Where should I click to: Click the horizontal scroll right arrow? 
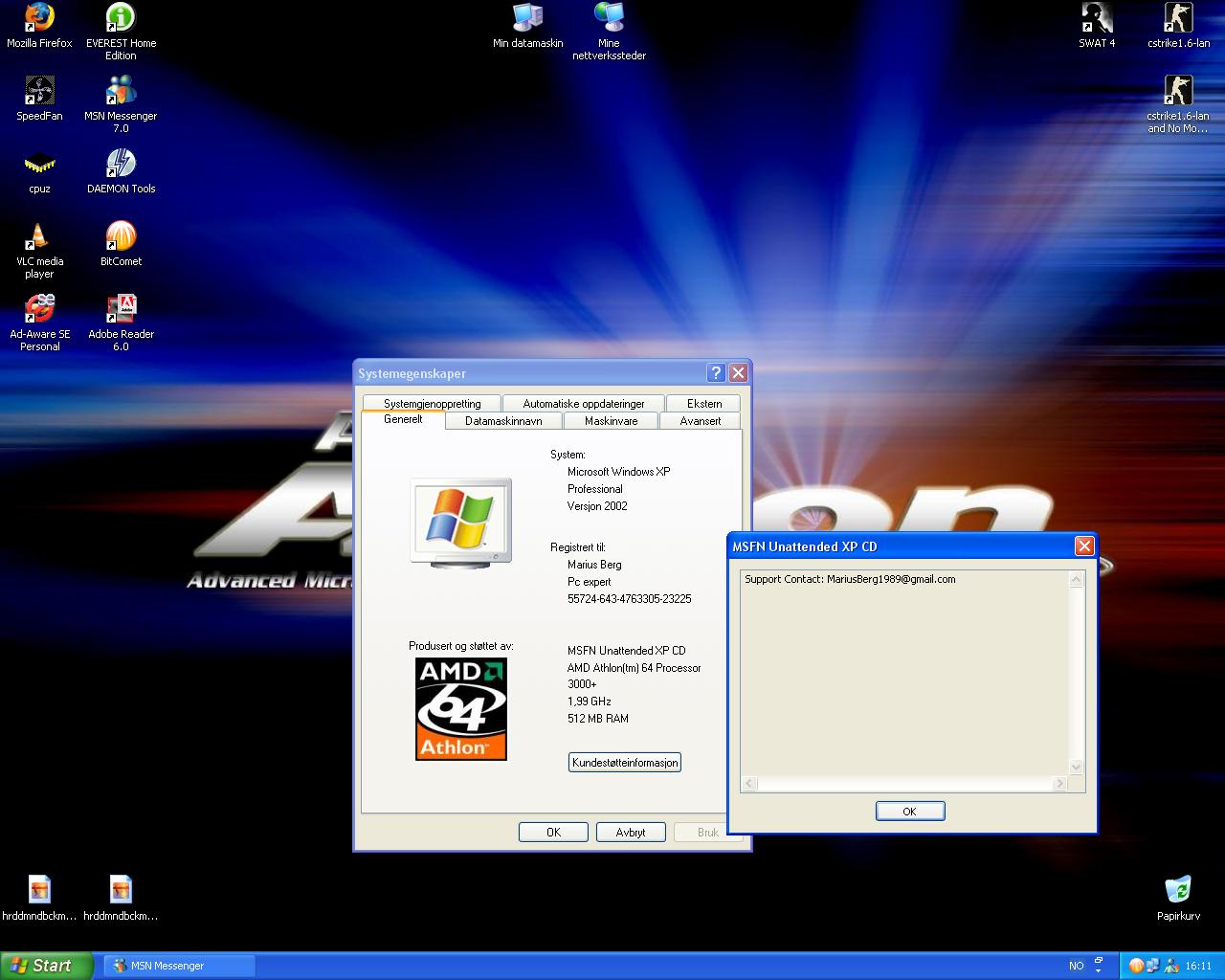tap(1059, 783)
